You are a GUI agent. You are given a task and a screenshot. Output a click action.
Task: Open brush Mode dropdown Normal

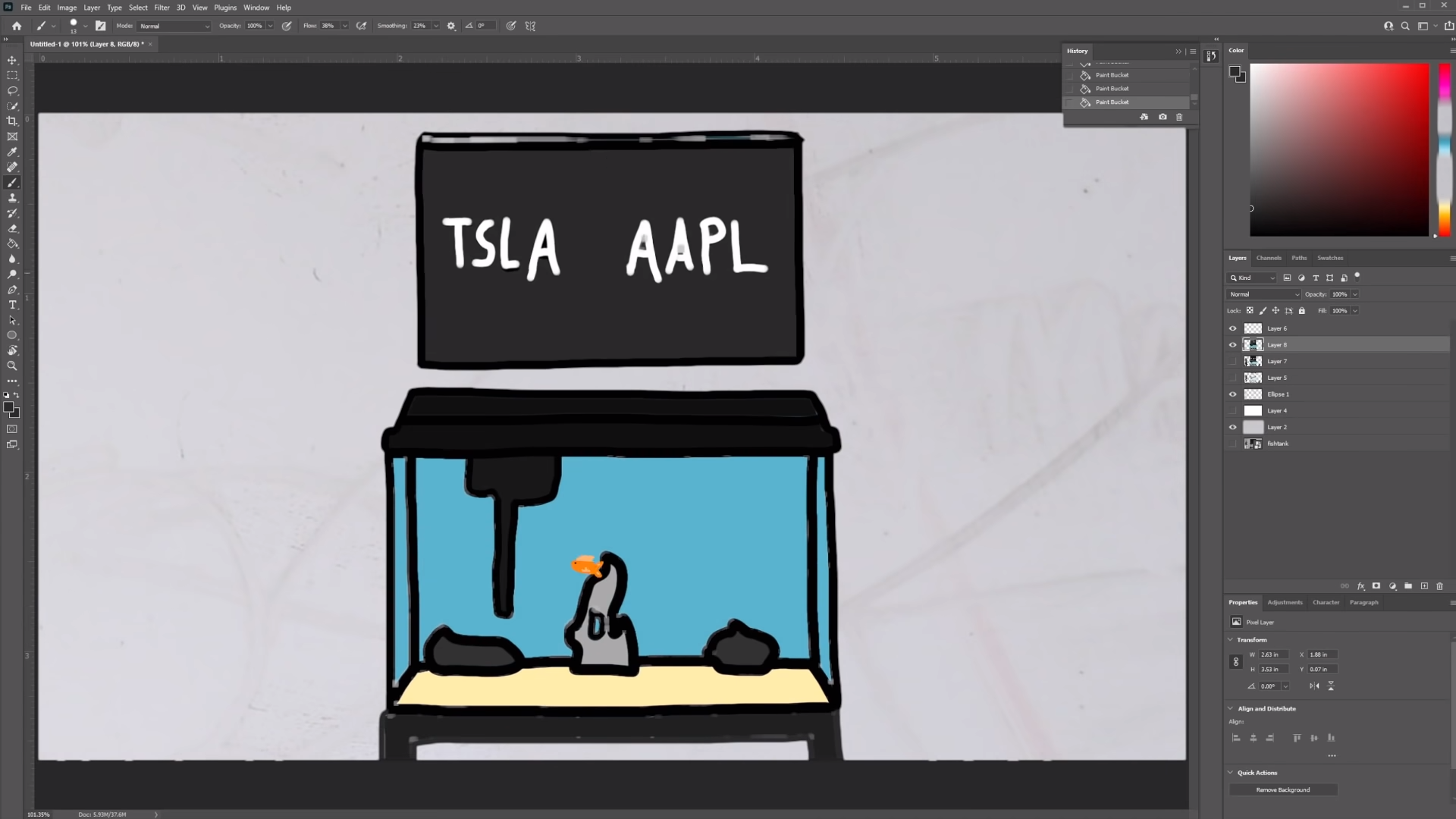pos(174,26)
